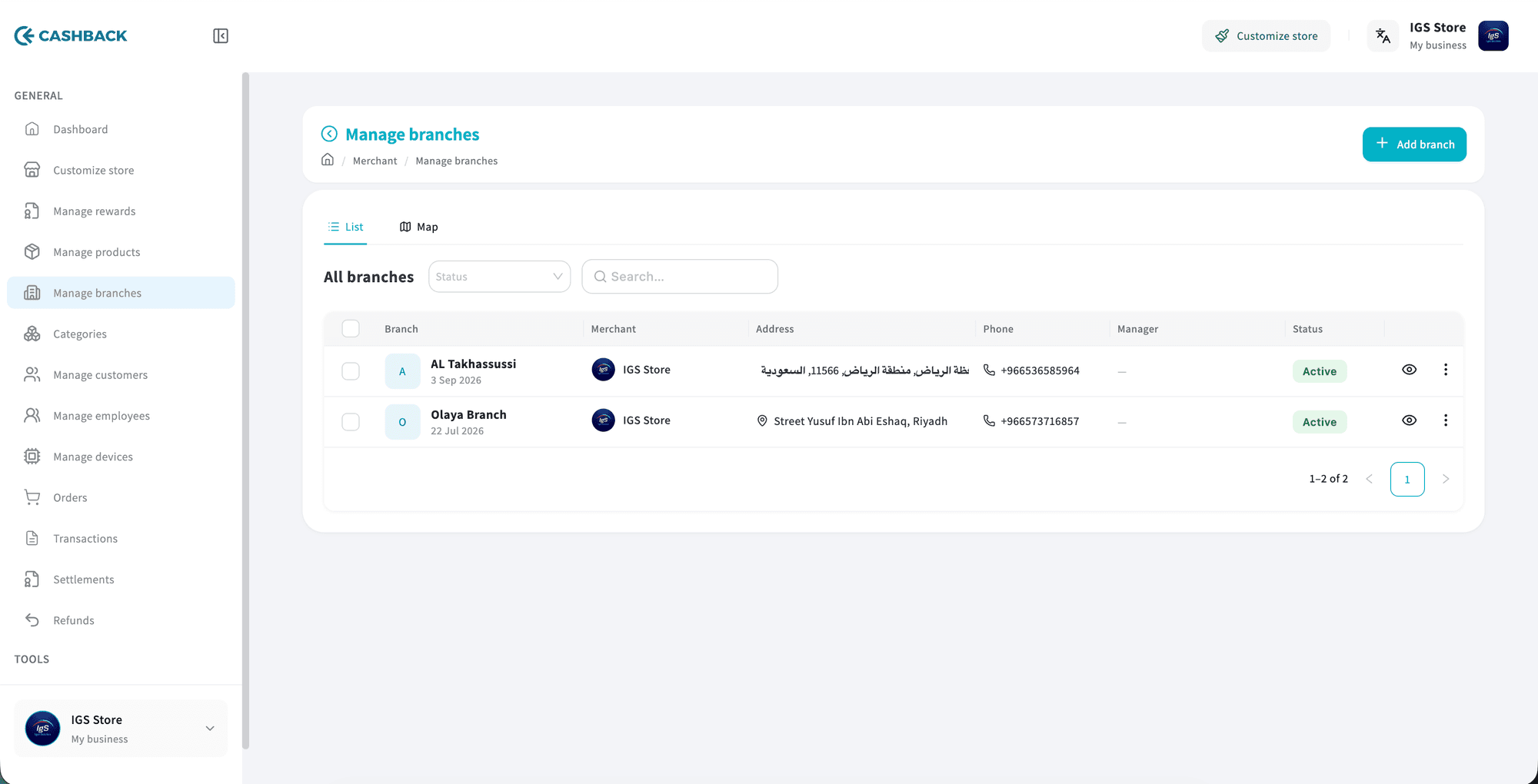Viewport: 1538px width, 784px height.
Task: Open Manage rewards in the sidebar
Action: point(121,211)
